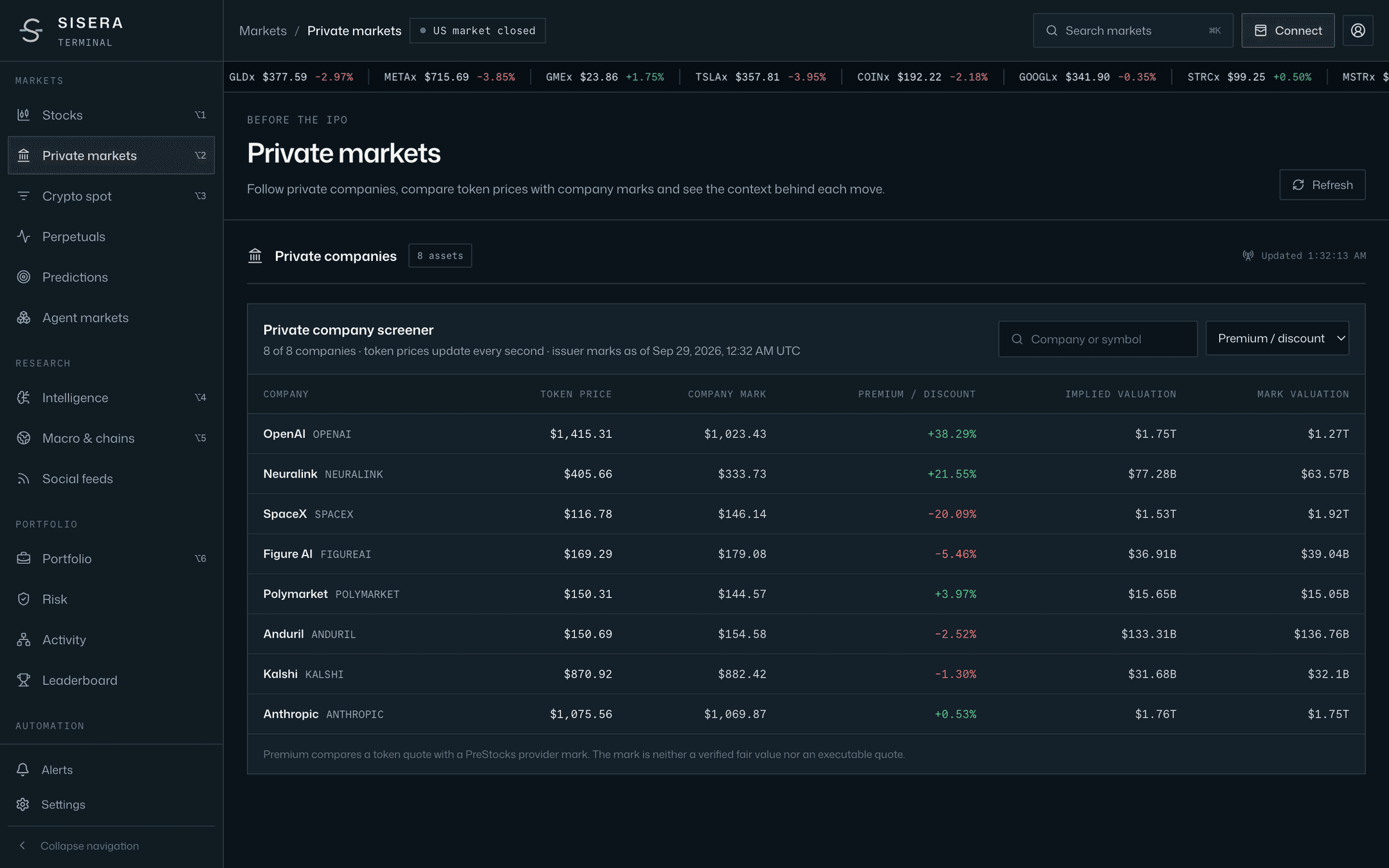Click the Macro & chains icon
Screen dimensions: 1389x868
pyautogui.click(x=24, y=439)
